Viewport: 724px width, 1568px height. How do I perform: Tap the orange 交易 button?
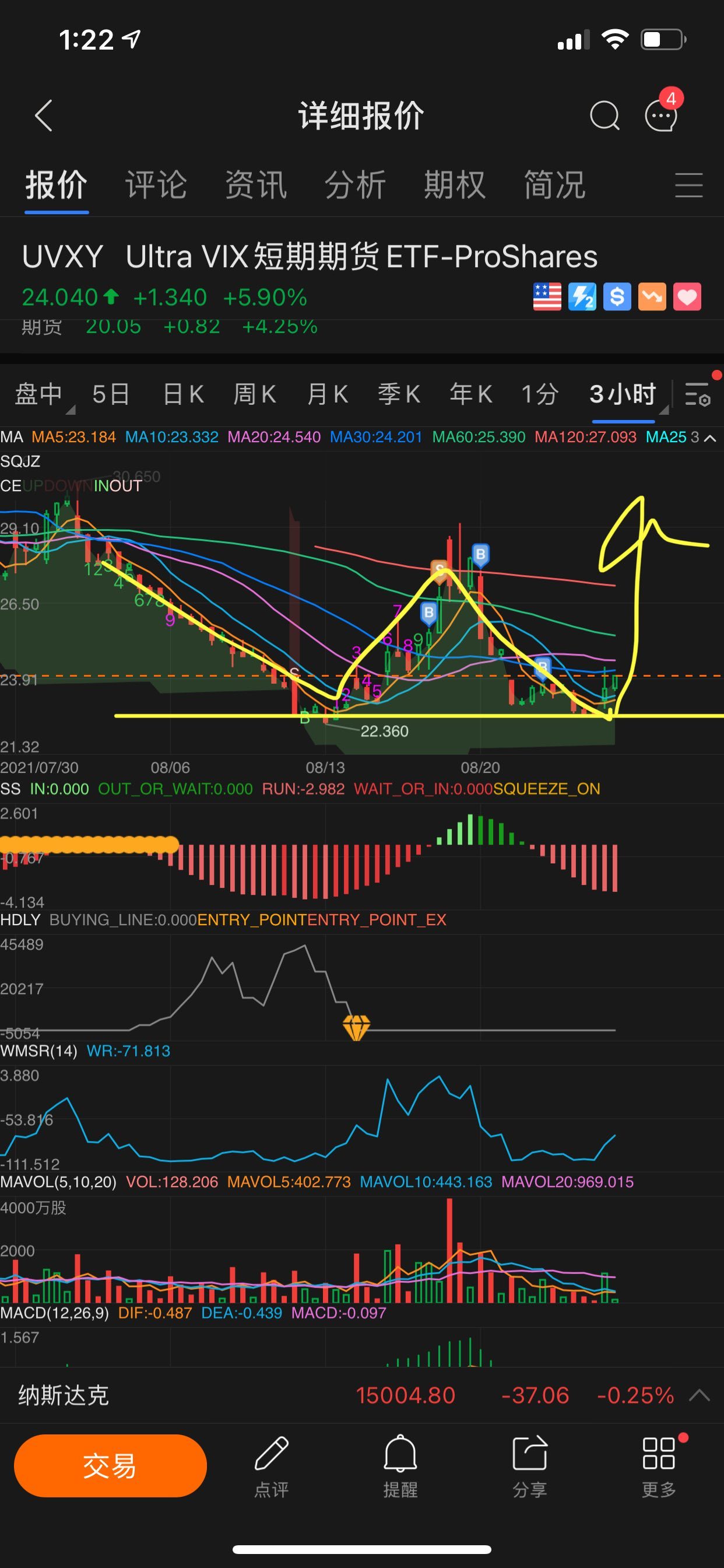tap(110, 1466)
